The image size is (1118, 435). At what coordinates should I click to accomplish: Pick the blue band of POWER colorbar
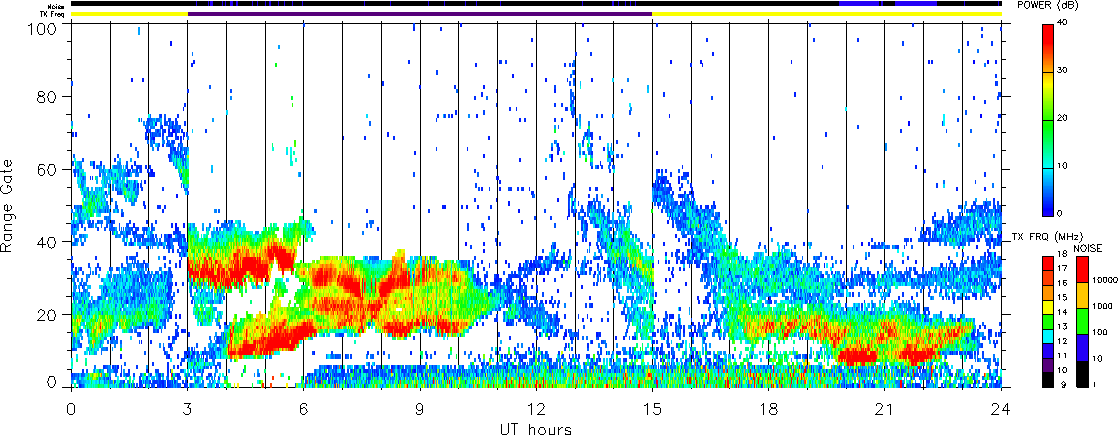click(x=1048, y=200)
